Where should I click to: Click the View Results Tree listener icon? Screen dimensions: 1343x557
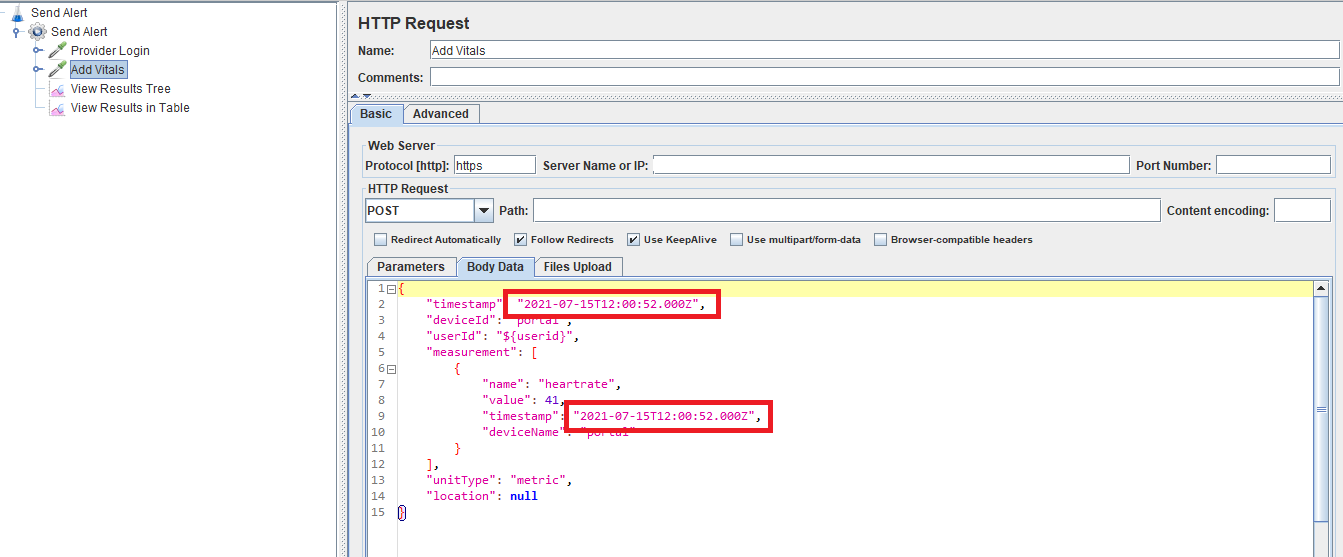click(57, 89)
